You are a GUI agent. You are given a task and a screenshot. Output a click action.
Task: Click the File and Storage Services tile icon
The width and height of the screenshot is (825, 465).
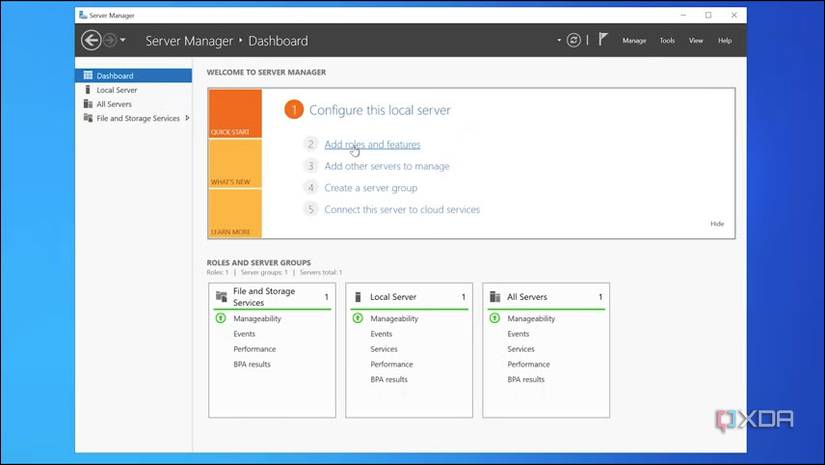(221, 297)
